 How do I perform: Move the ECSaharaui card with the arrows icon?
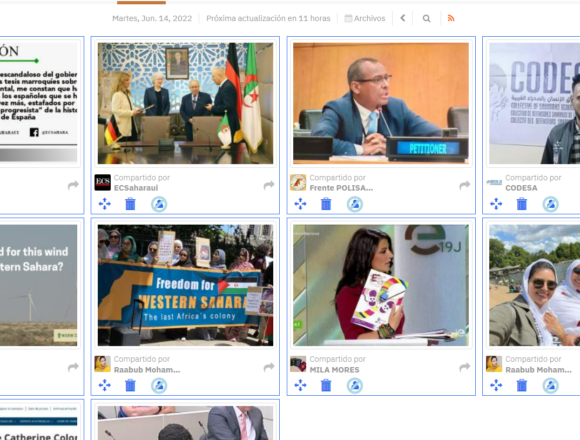coord(105,204)
